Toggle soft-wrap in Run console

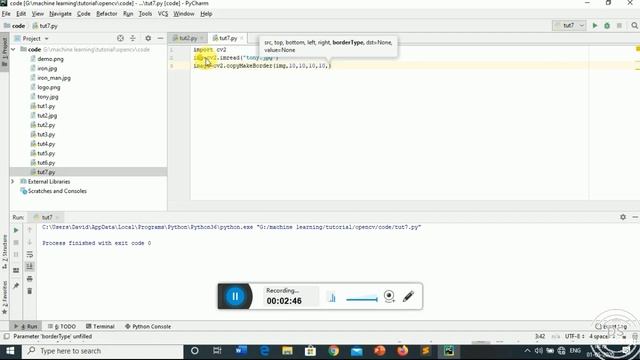click(x=29, y=254)
